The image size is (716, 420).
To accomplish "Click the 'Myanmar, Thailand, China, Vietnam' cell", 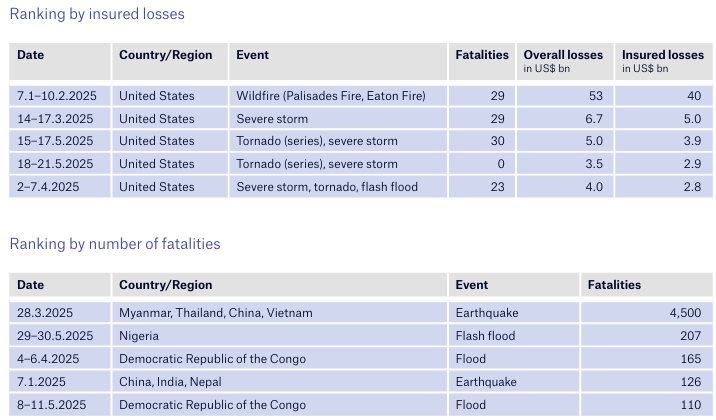I will tap(279, 313).
